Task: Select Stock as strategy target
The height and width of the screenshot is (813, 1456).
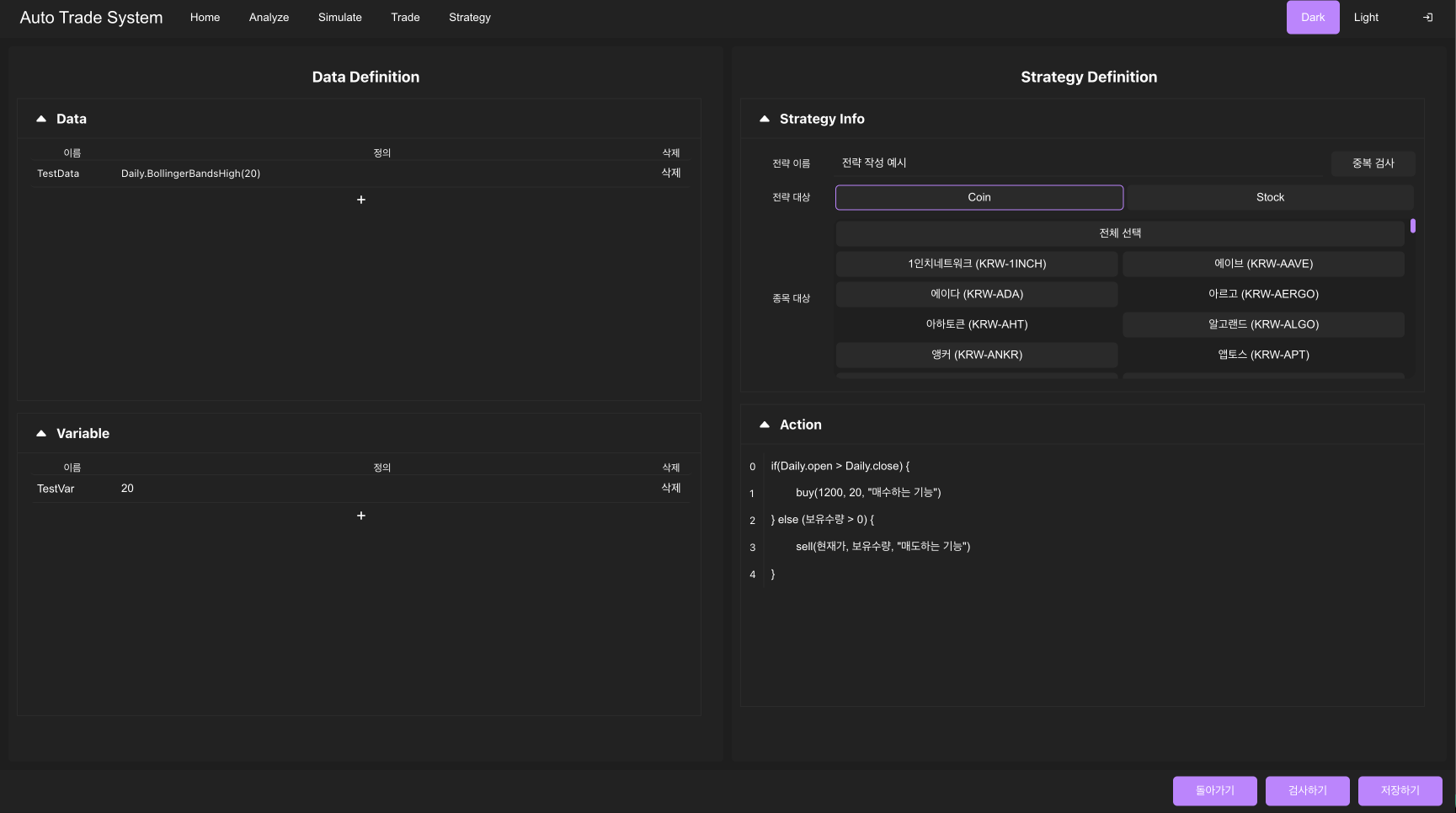Action: click(x=1270, y=198)
